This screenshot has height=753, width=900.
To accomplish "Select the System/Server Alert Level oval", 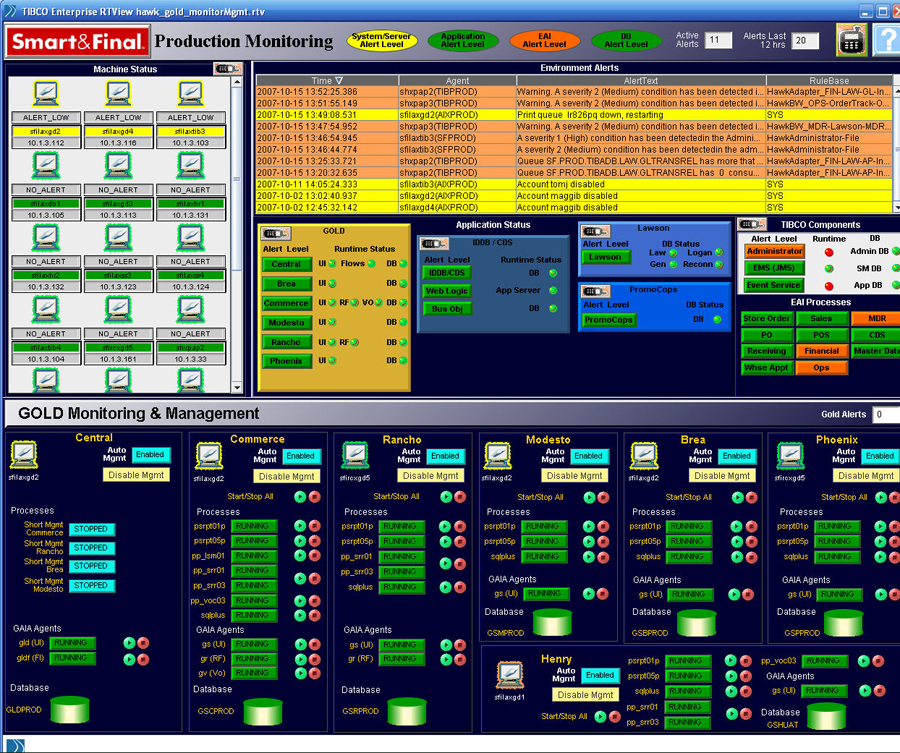I will [x=382, y=41].
